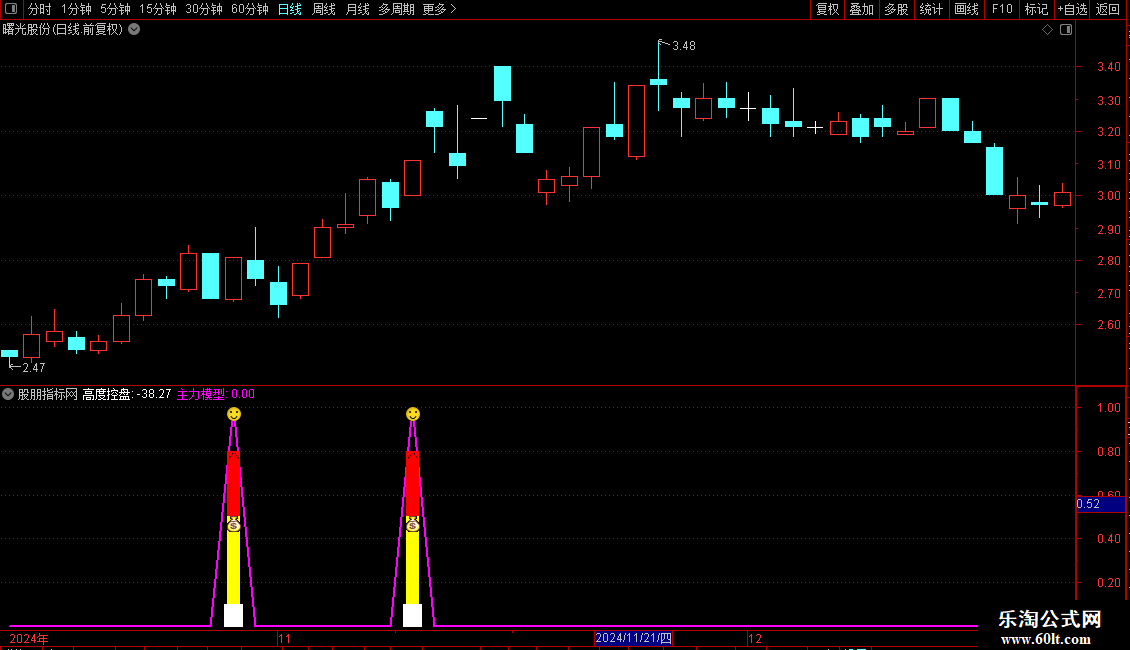This screenshot has width=1130, height=650.
Task: Click the panel layout icon at top-left
Action: click(x=11, y=9)
